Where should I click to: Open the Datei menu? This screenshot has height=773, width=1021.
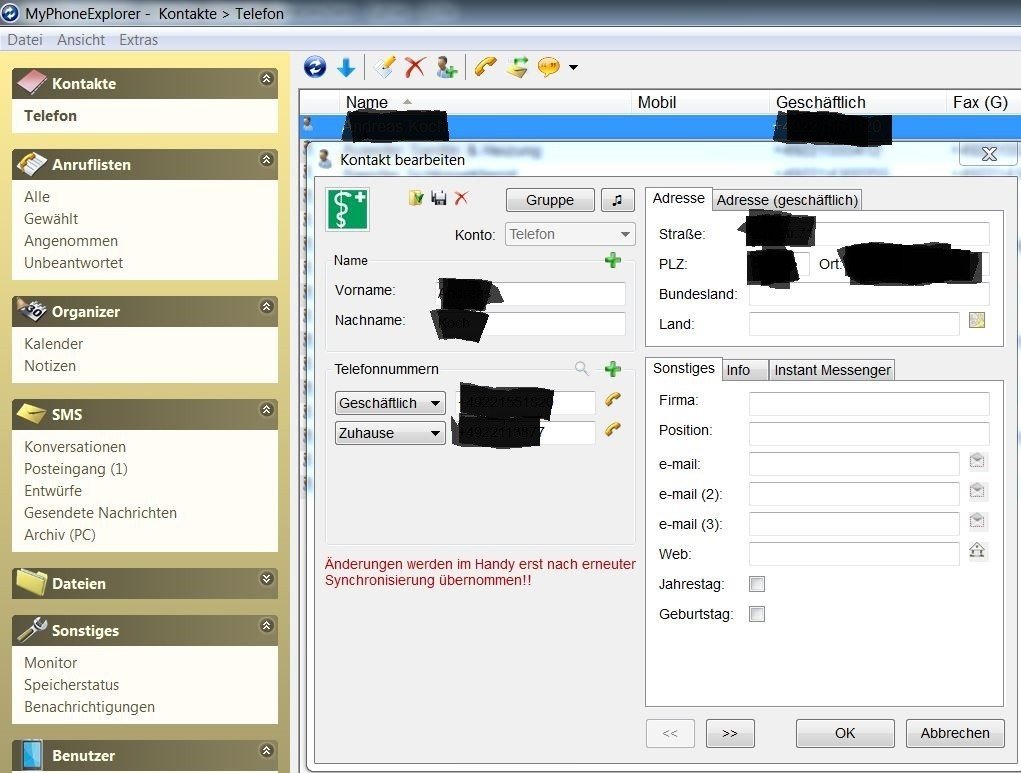(x=25, y=40)
